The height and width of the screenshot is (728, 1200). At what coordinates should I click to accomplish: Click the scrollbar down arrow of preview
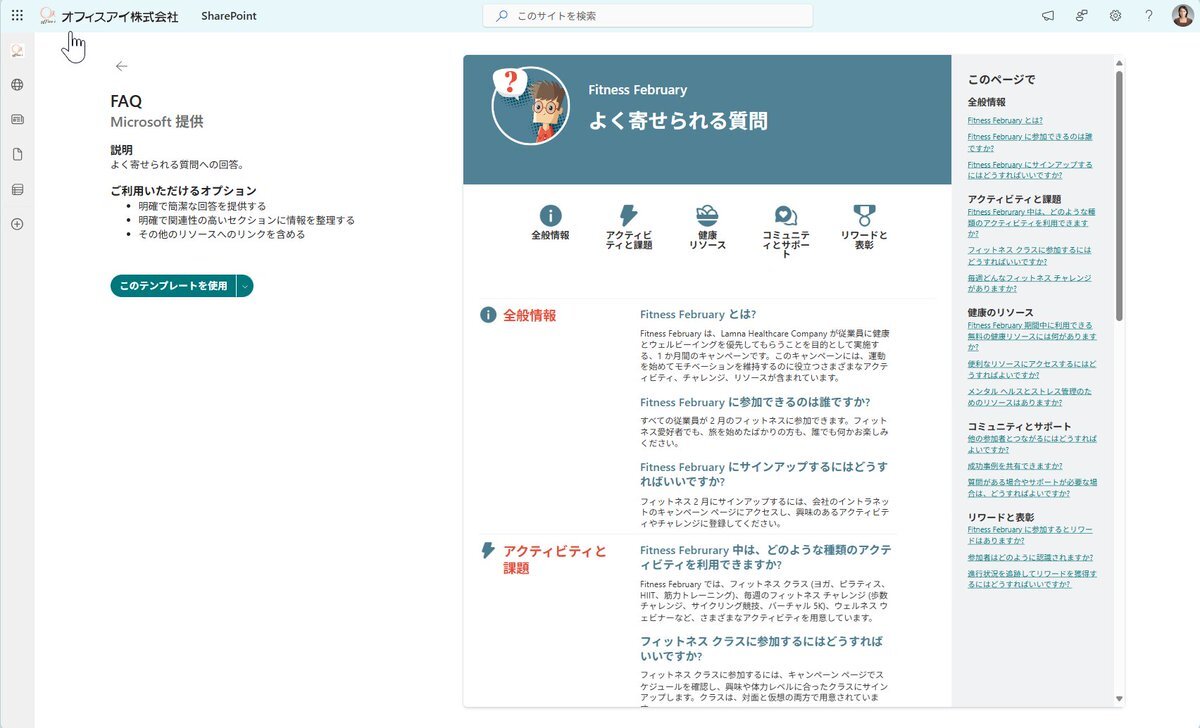click(x=1119, y=699)
